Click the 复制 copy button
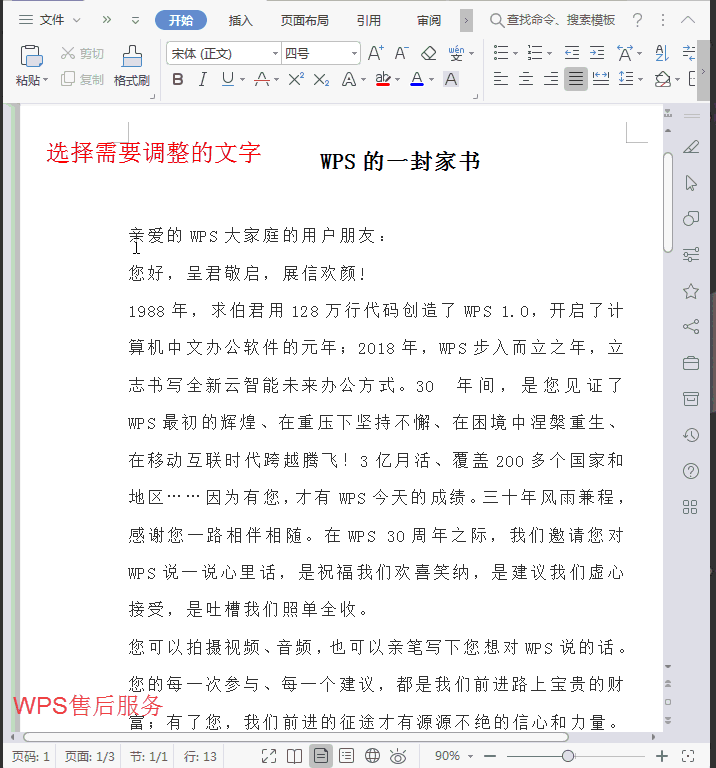 pos(82,79)
